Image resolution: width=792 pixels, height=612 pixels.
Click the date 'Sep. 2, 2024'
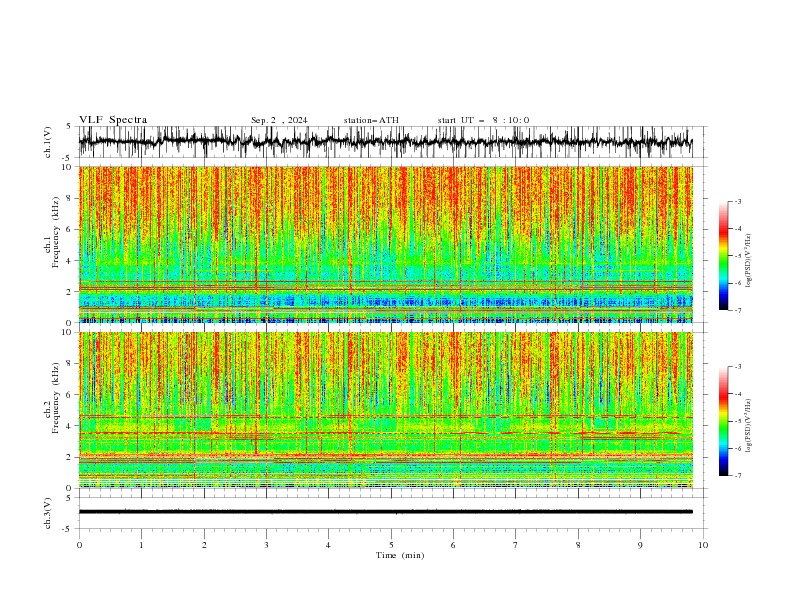pyautogui.click(x=279, y=120)
